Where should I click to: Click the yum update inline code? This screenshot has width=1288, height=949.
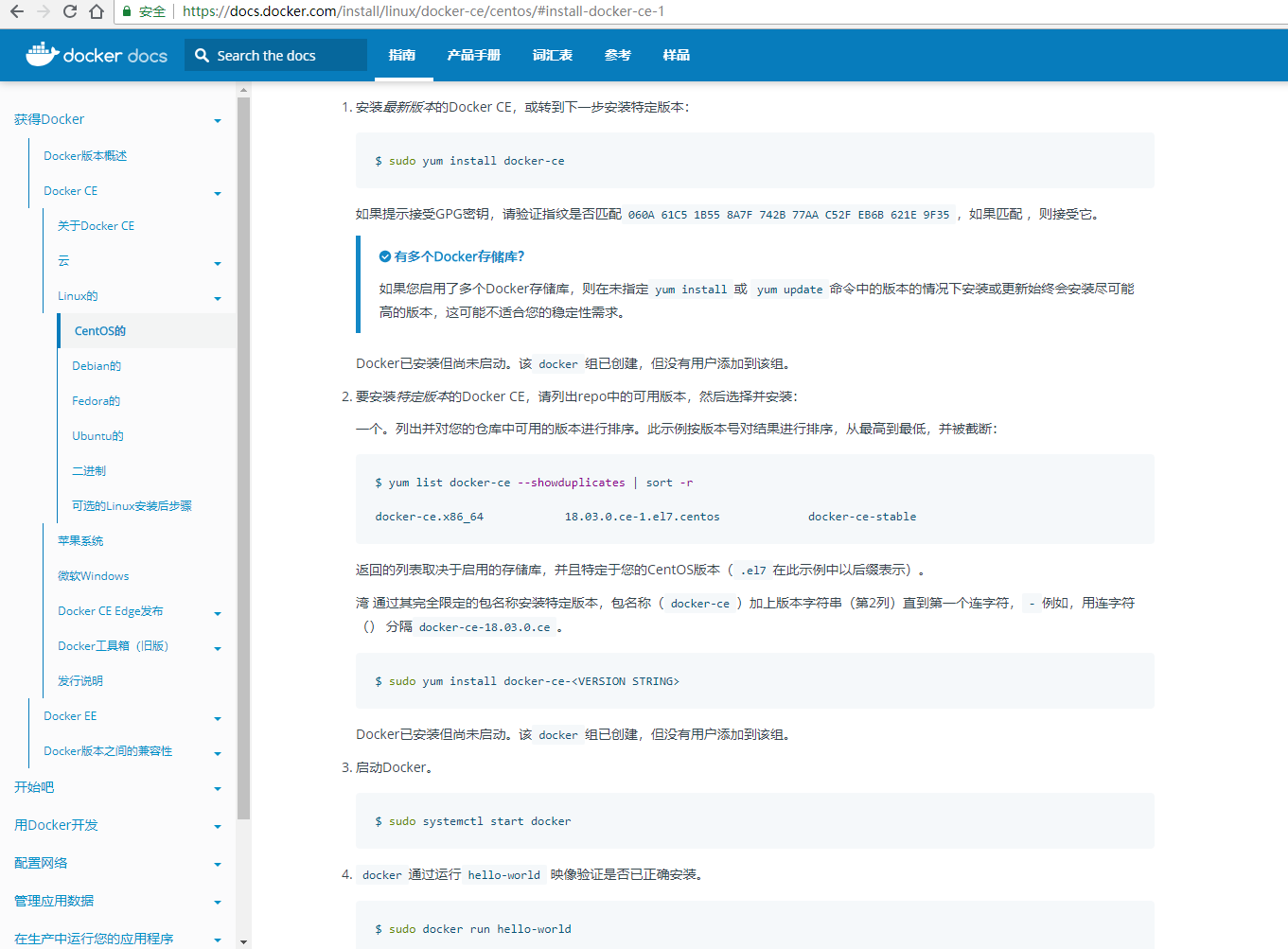789,290
